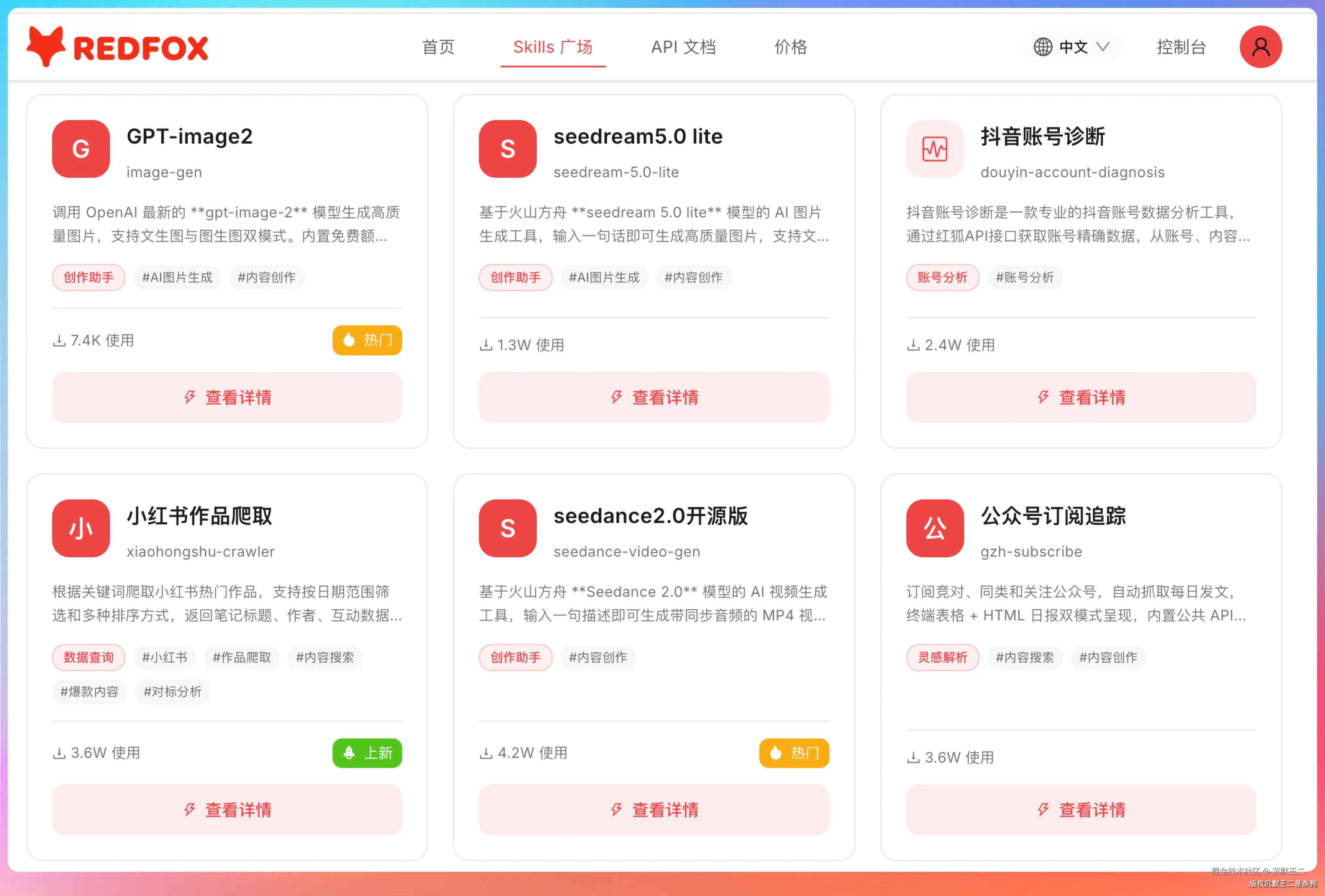Click the download icon beside 1.3W 使用
1325x896 pixels.
tap(486, 345)
